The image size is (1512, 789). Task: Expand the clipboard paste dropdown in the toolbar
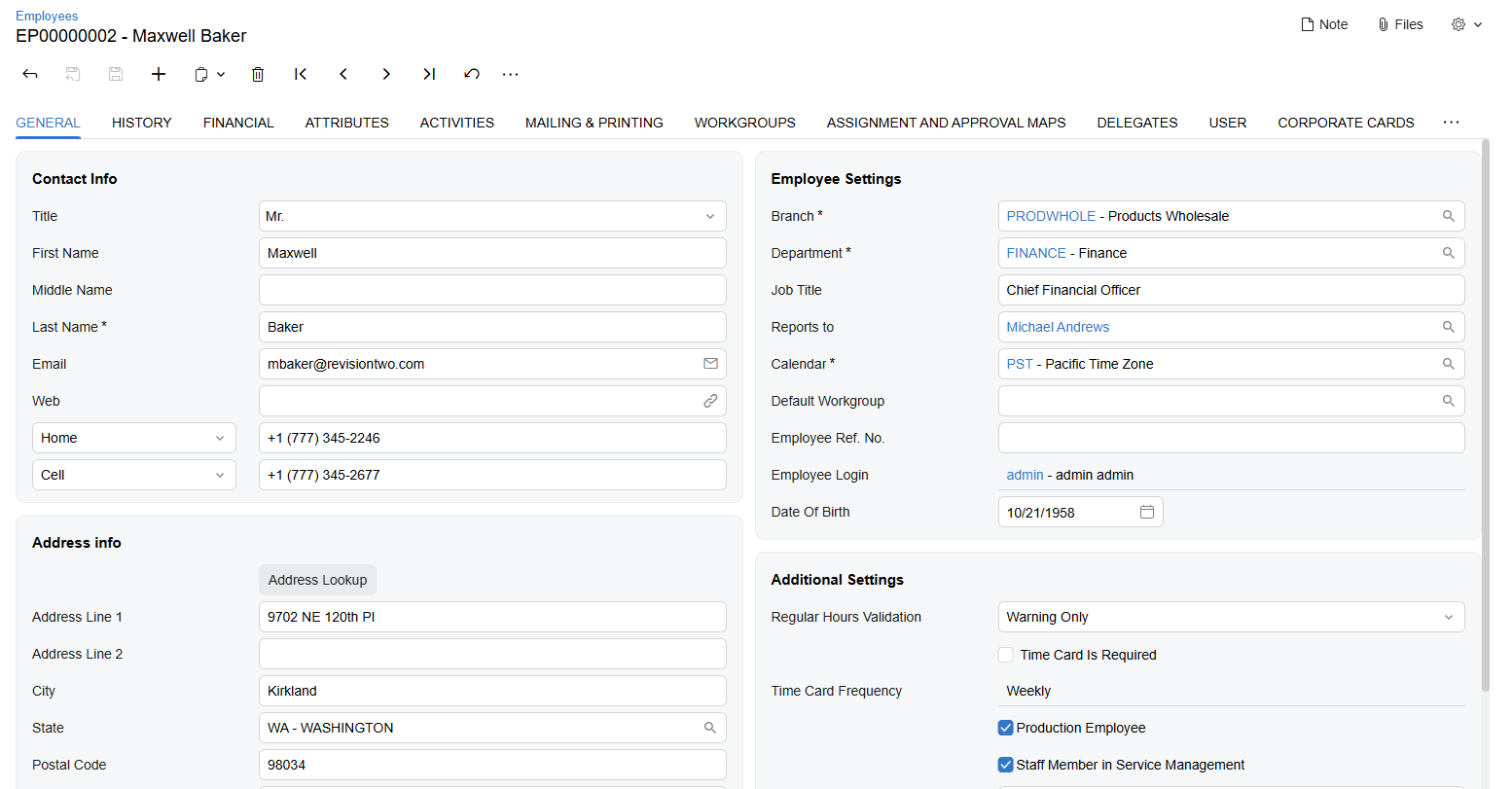coord(219,74)
